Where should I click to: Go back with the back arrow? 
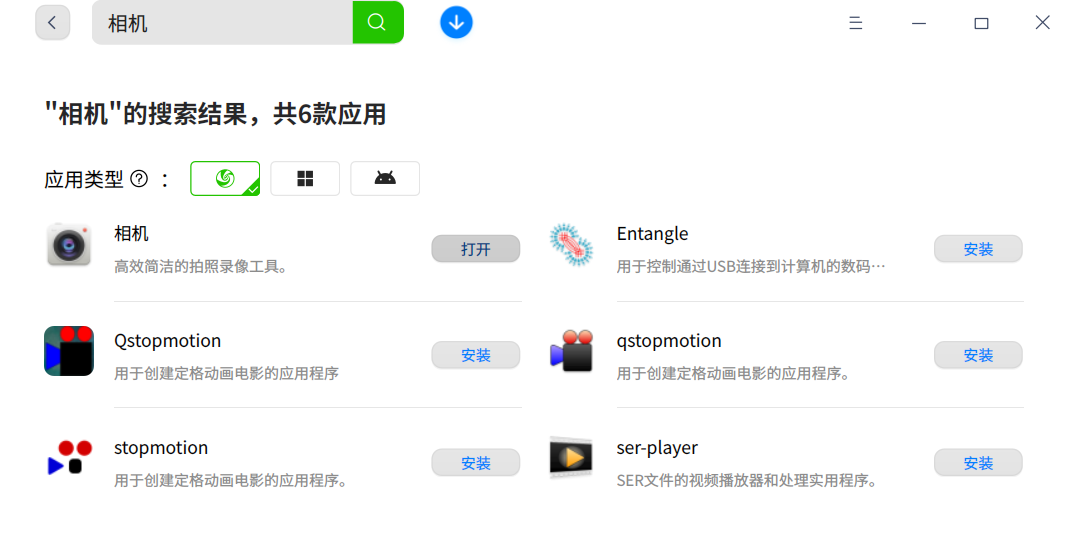pos(53,23)
